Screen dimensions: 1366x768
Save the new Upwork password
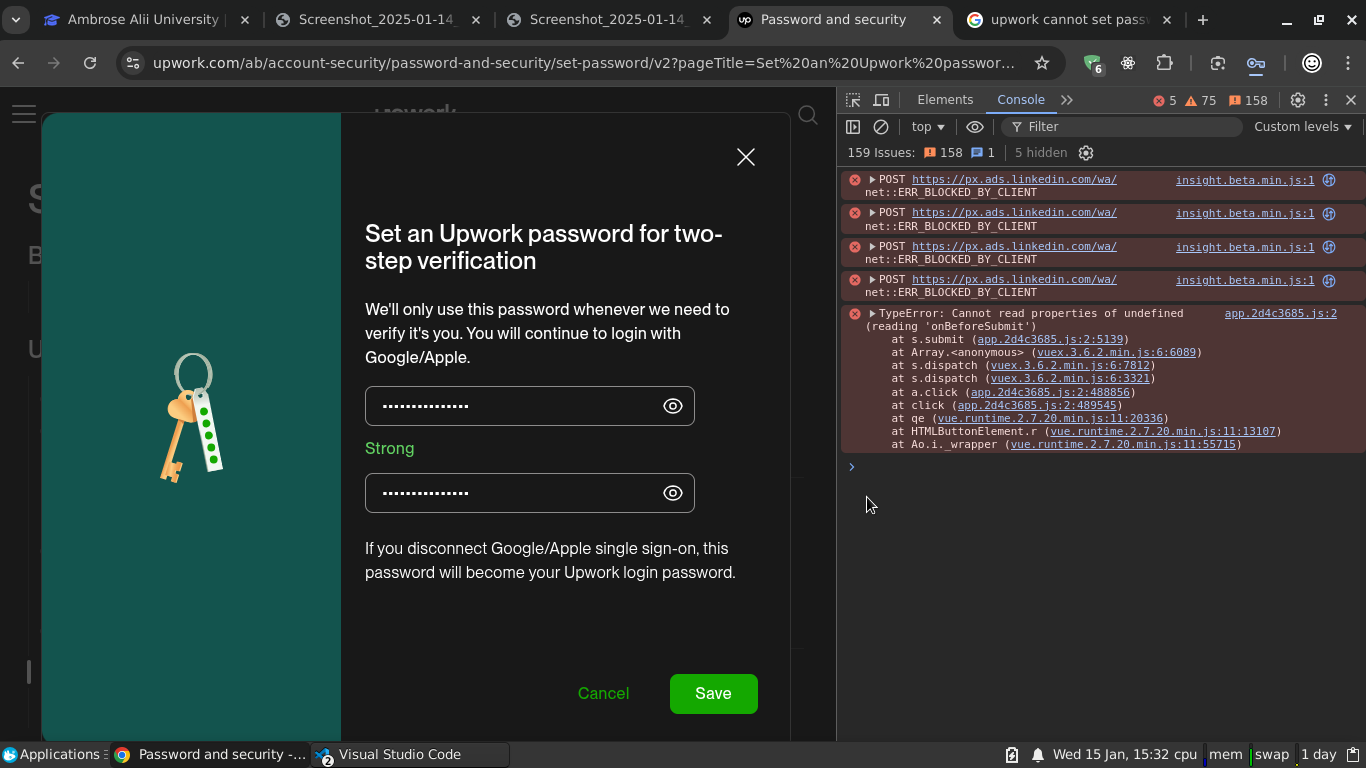(714, 694)
